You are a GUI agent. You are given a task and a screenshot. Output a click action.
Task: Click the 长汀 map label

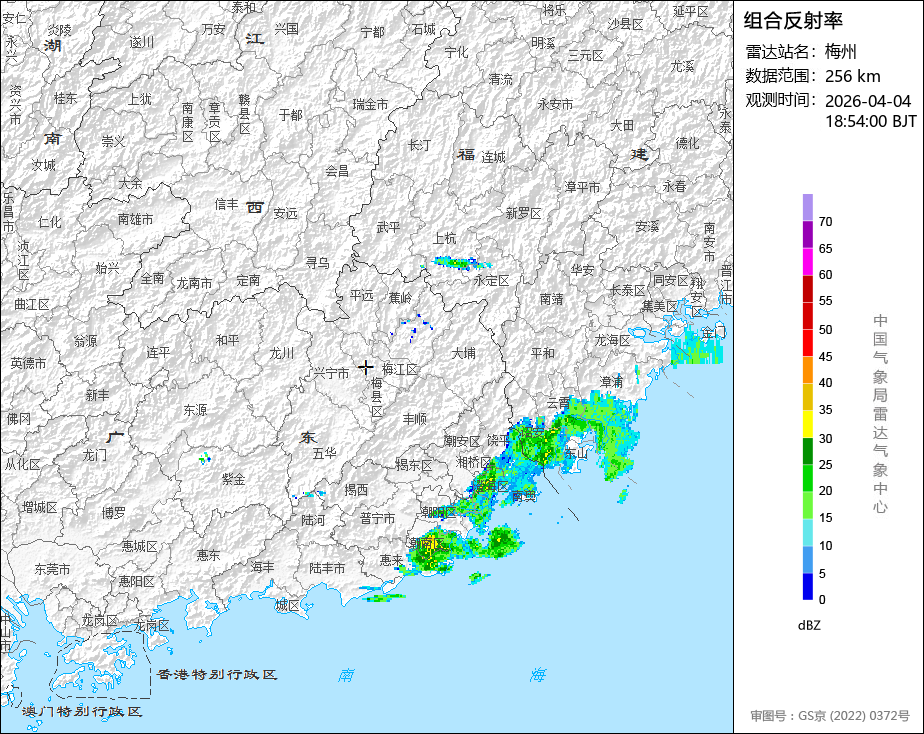[419, 145]
